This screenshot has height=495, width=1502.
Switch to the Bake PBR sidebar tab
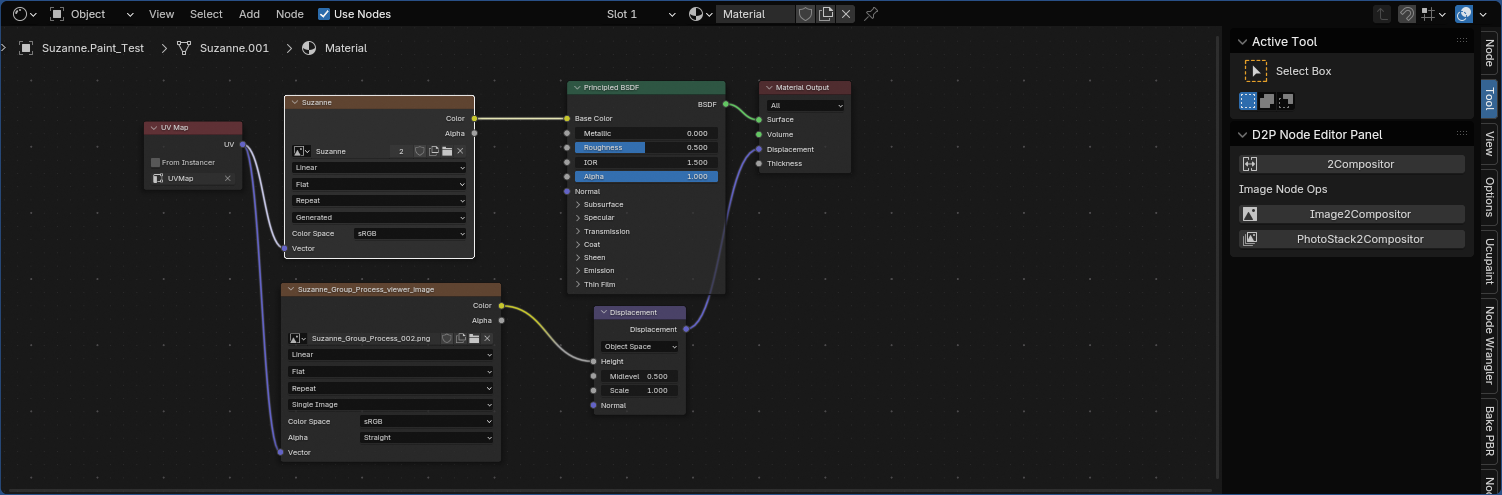1489,431
